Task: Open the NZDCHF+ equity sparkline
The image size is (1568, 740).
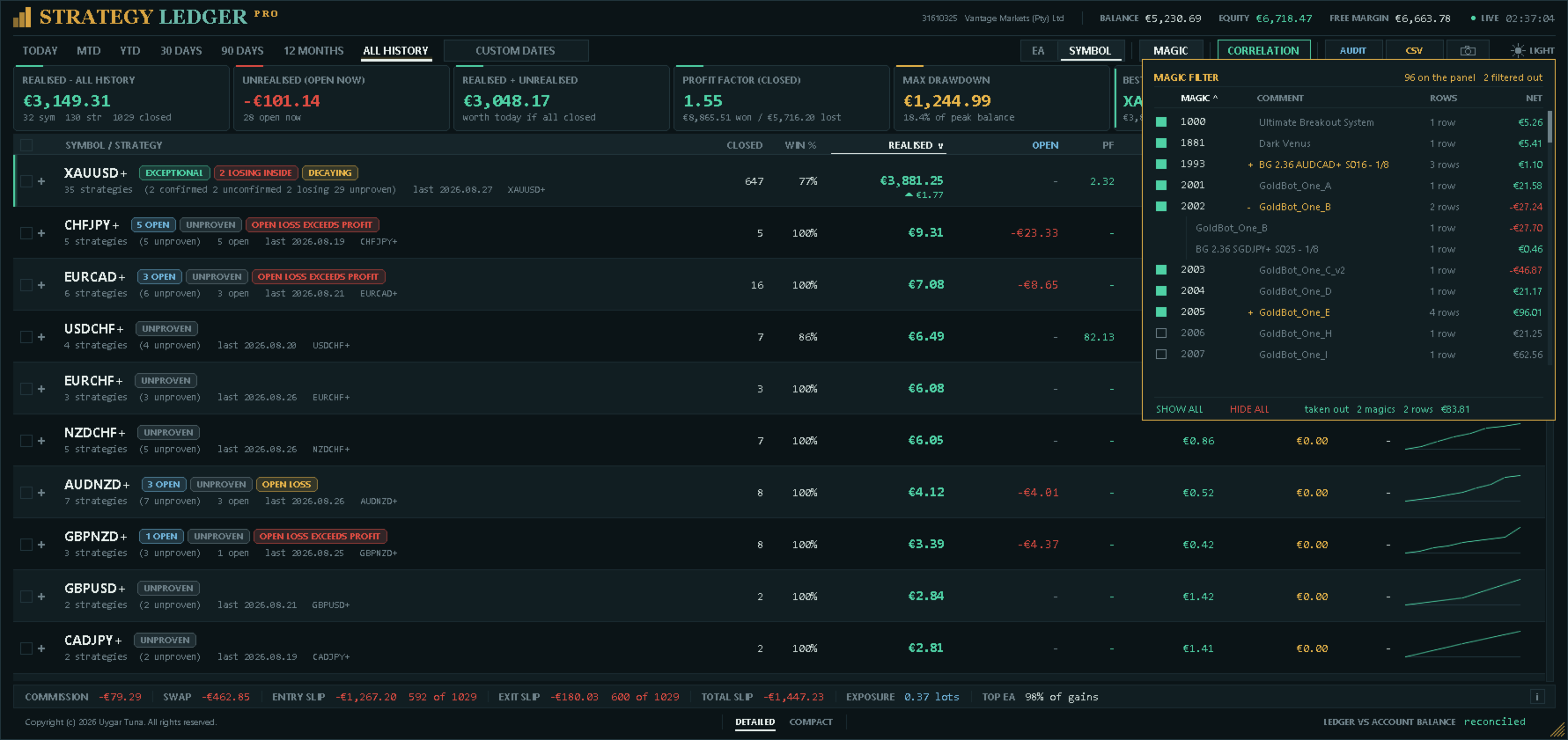Action: point(1462,437)
